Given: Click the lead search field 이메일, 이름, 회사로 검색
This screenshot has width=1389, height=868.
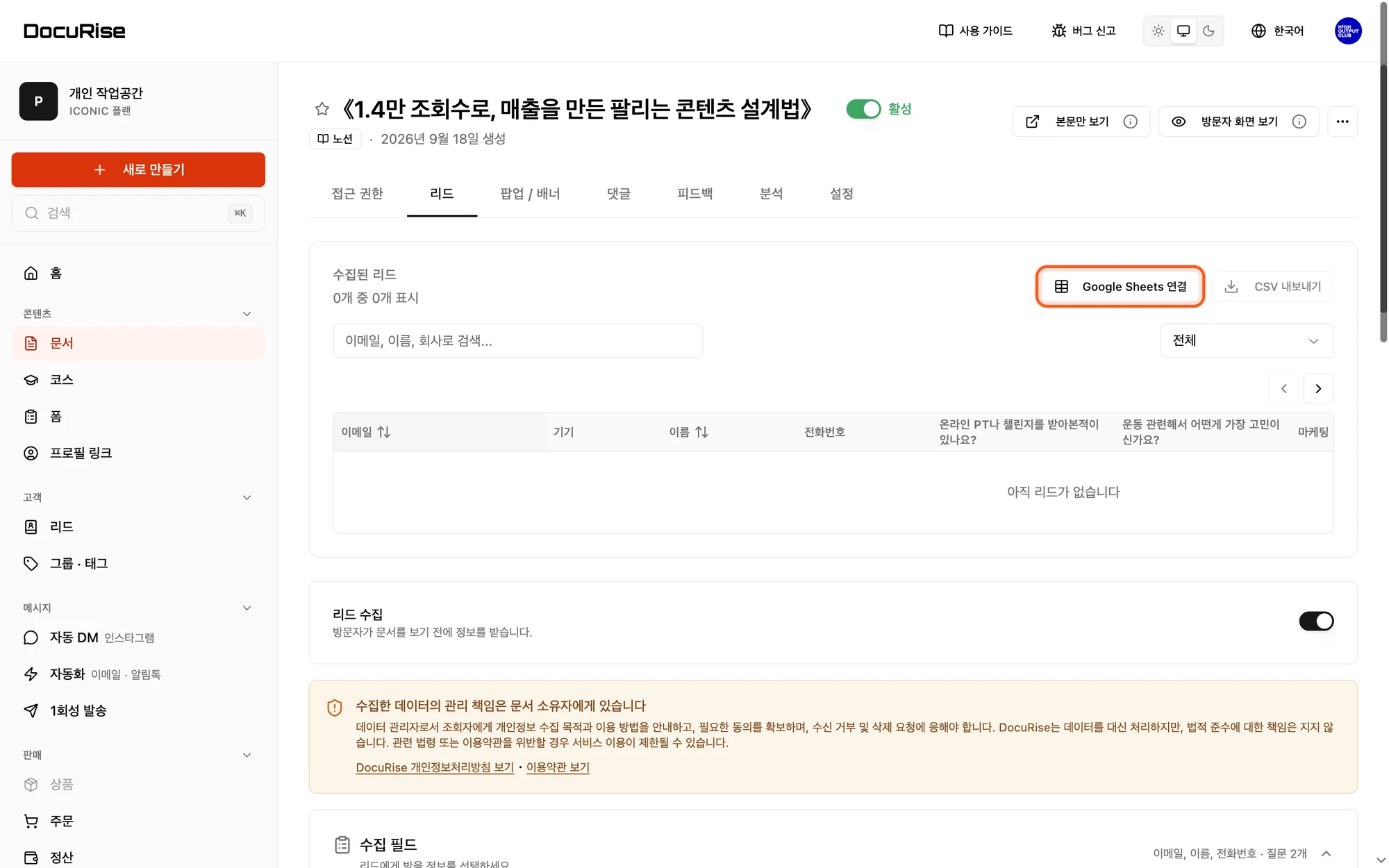Looking at the screenshot, I should tap(517, 340).
